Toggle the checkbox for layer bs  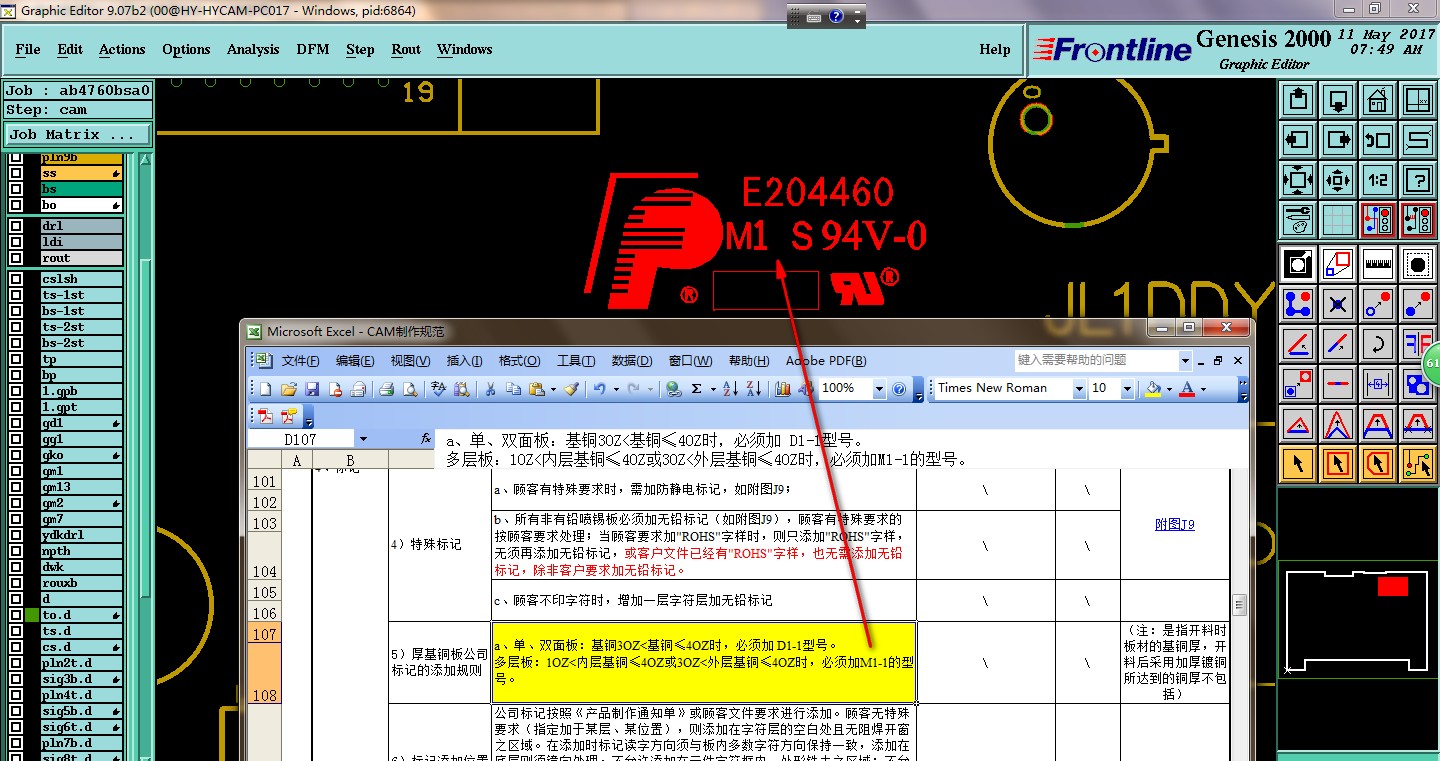pos(16,189)
